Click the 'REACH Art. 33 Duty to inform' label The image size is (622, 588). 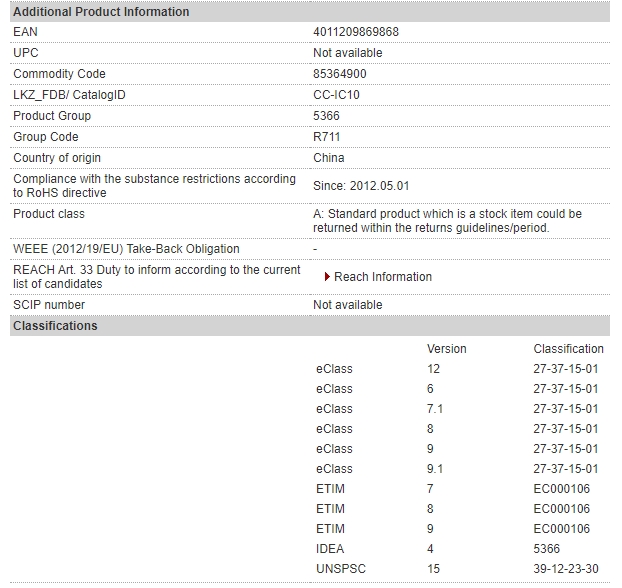157,277
